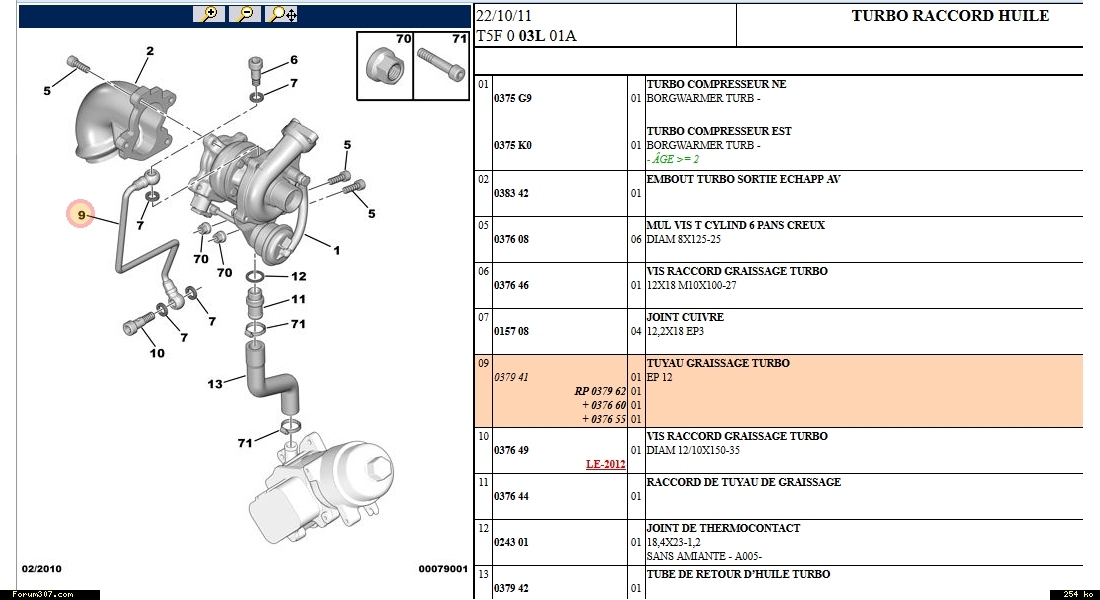This screenshot has height=600, width=1100.
Task: Activate the zoom-and-pan magnifier tool
Action: click(283, 14)
